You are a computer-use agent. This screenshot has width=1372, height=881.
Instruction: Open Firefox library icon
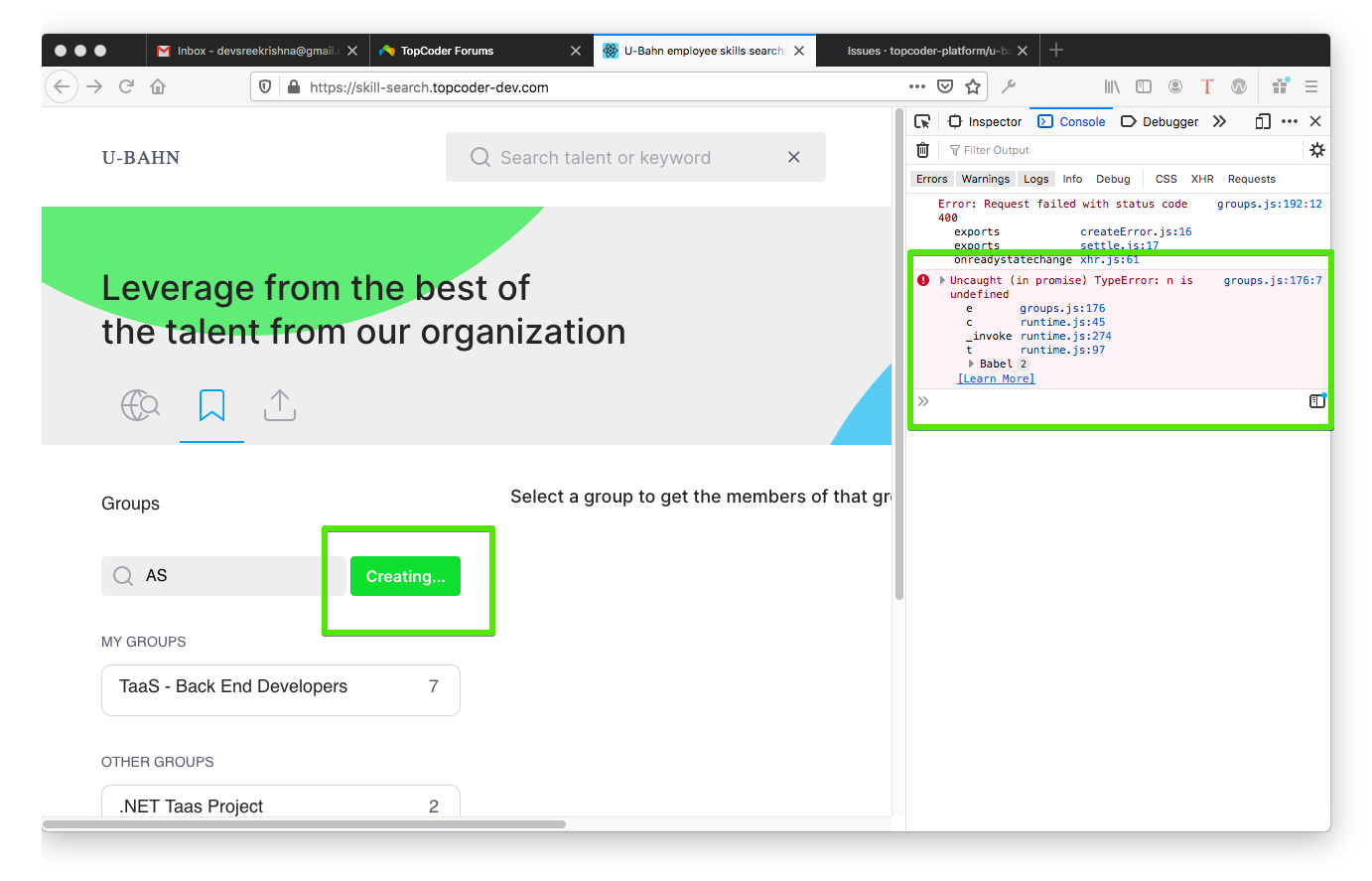1112,86
